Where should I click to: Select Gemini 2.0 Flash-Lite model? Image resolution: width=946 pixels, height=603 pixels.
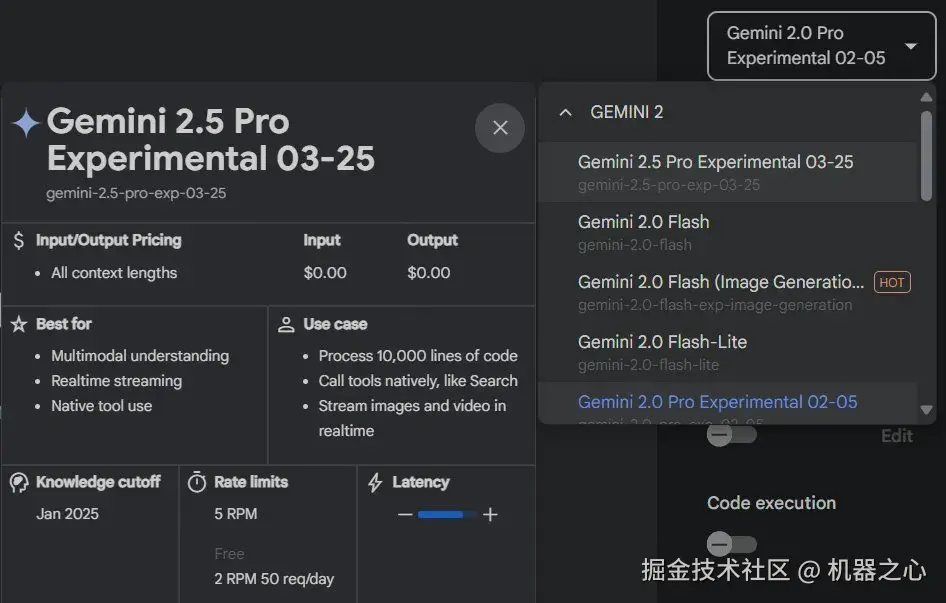(727, 352)
